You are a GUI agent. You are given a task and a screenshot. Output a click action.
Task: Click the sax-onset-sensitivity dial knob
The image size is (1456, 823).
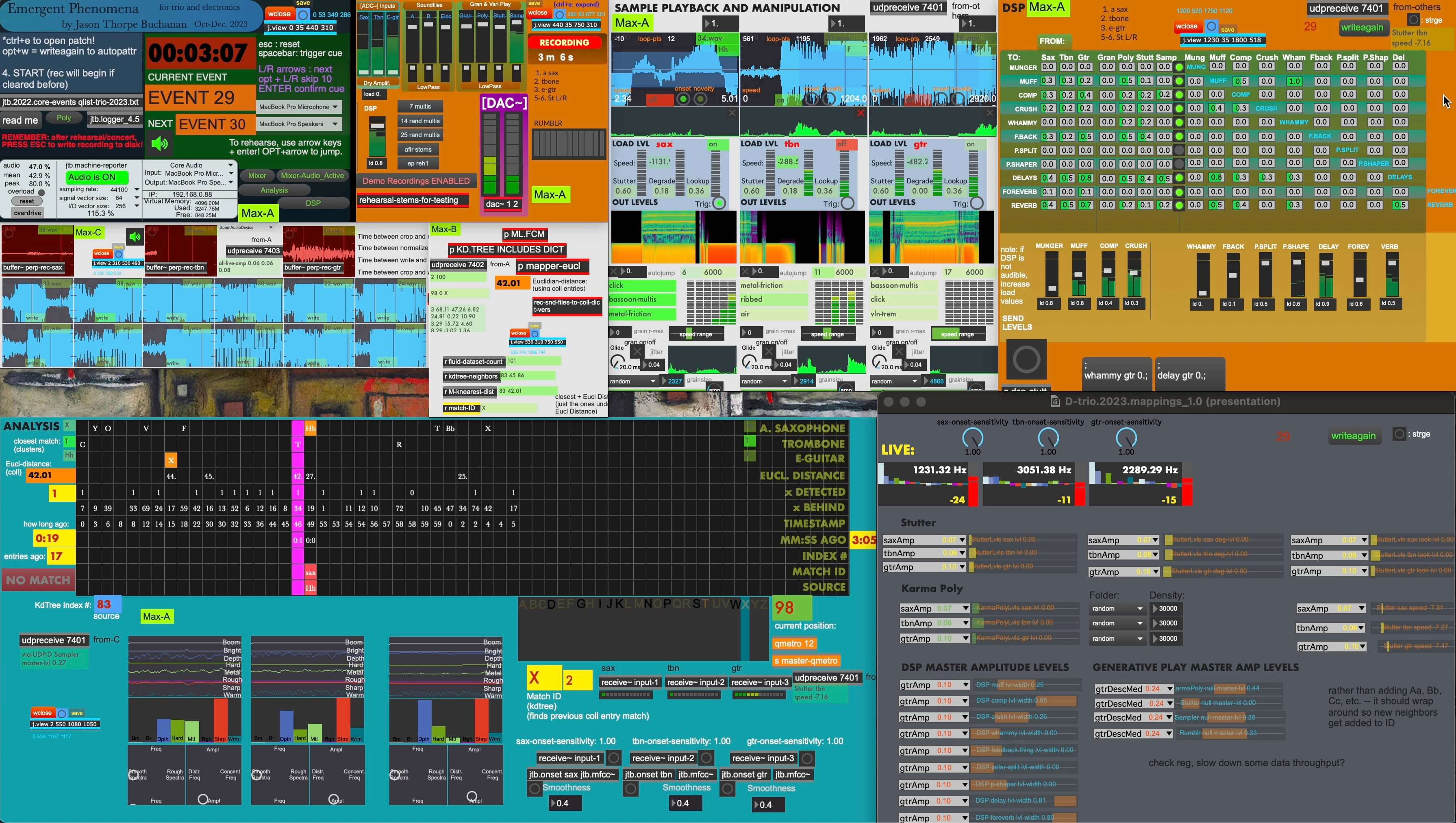click(972, 437)
